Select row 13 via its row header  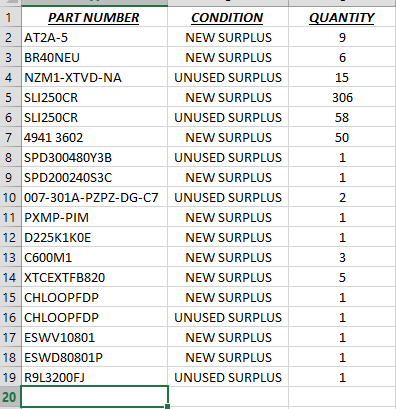coord(10,257)
